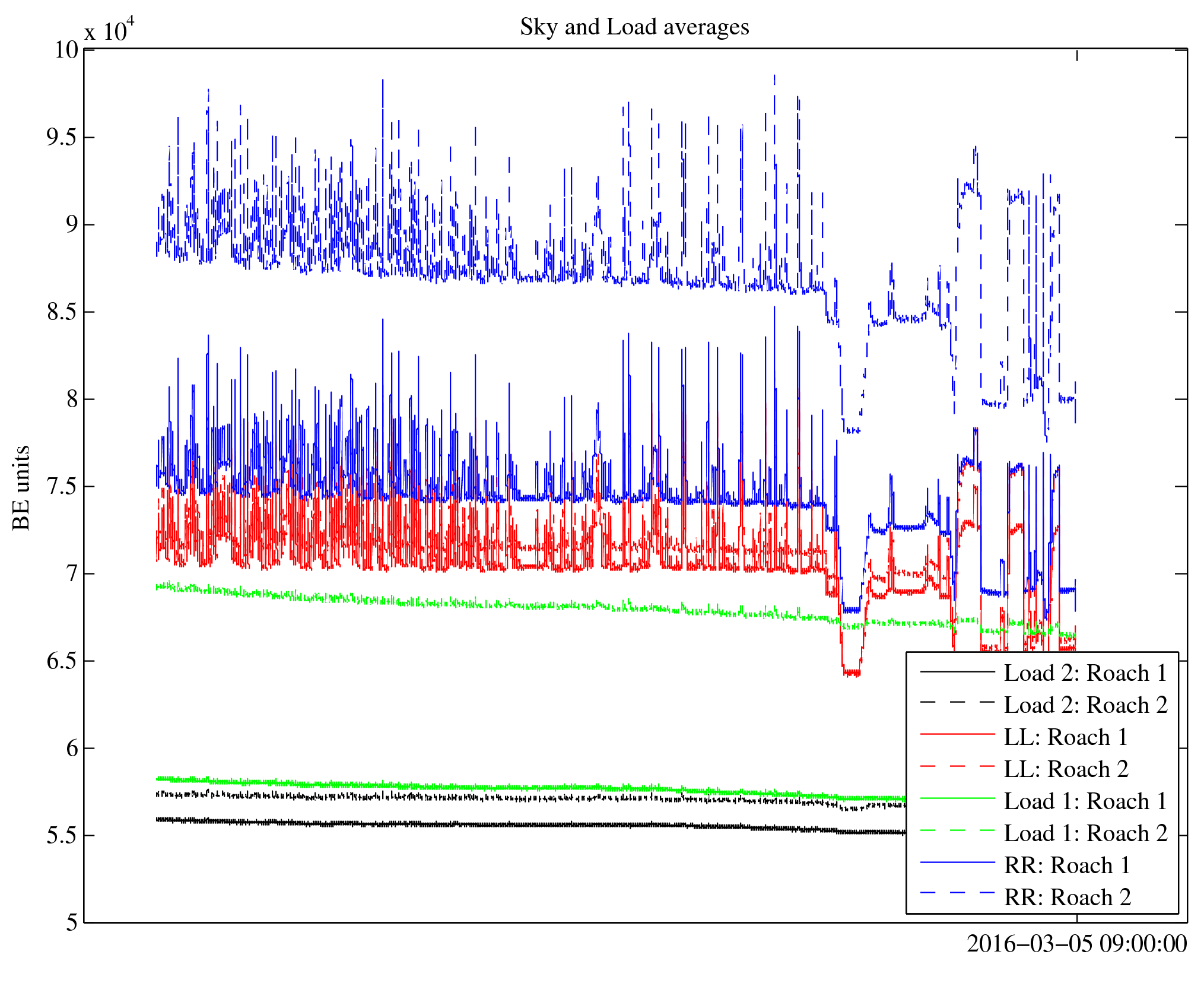The width and height of the screenshot is (1204, 999).
Task: Click the 'Load 1: Roach 1' legend text
Action: 1085,801
